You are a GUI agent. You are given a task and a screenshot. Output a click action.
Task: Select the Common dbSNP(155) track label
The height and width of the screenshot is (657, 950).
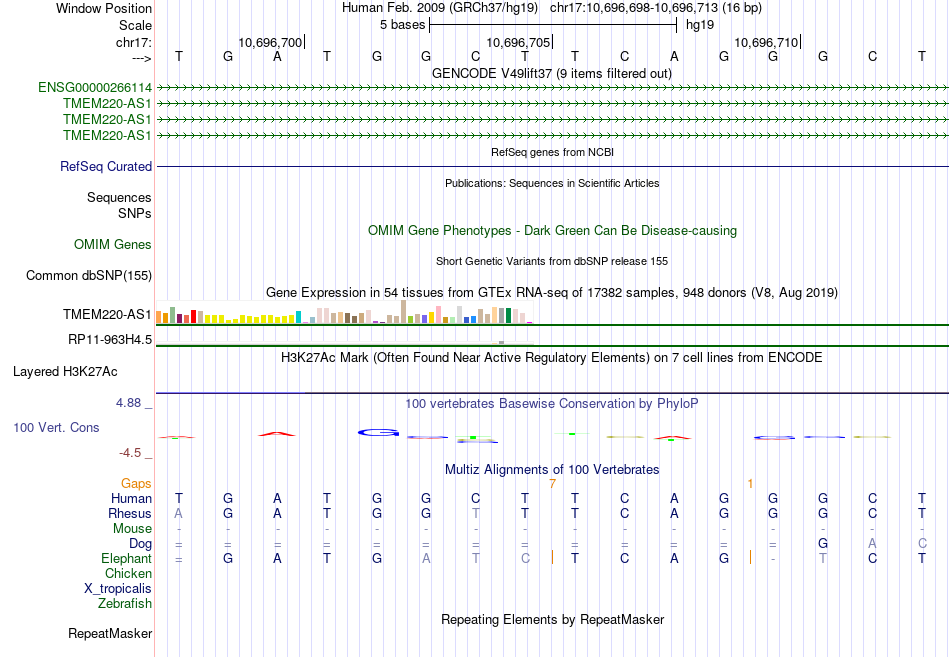(x=89, y=276)
